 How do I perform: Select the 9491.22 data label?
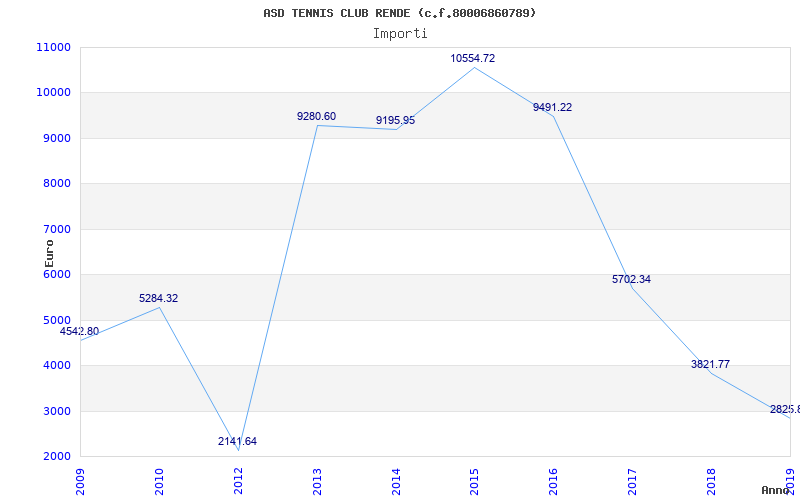[x=553, y=107]
